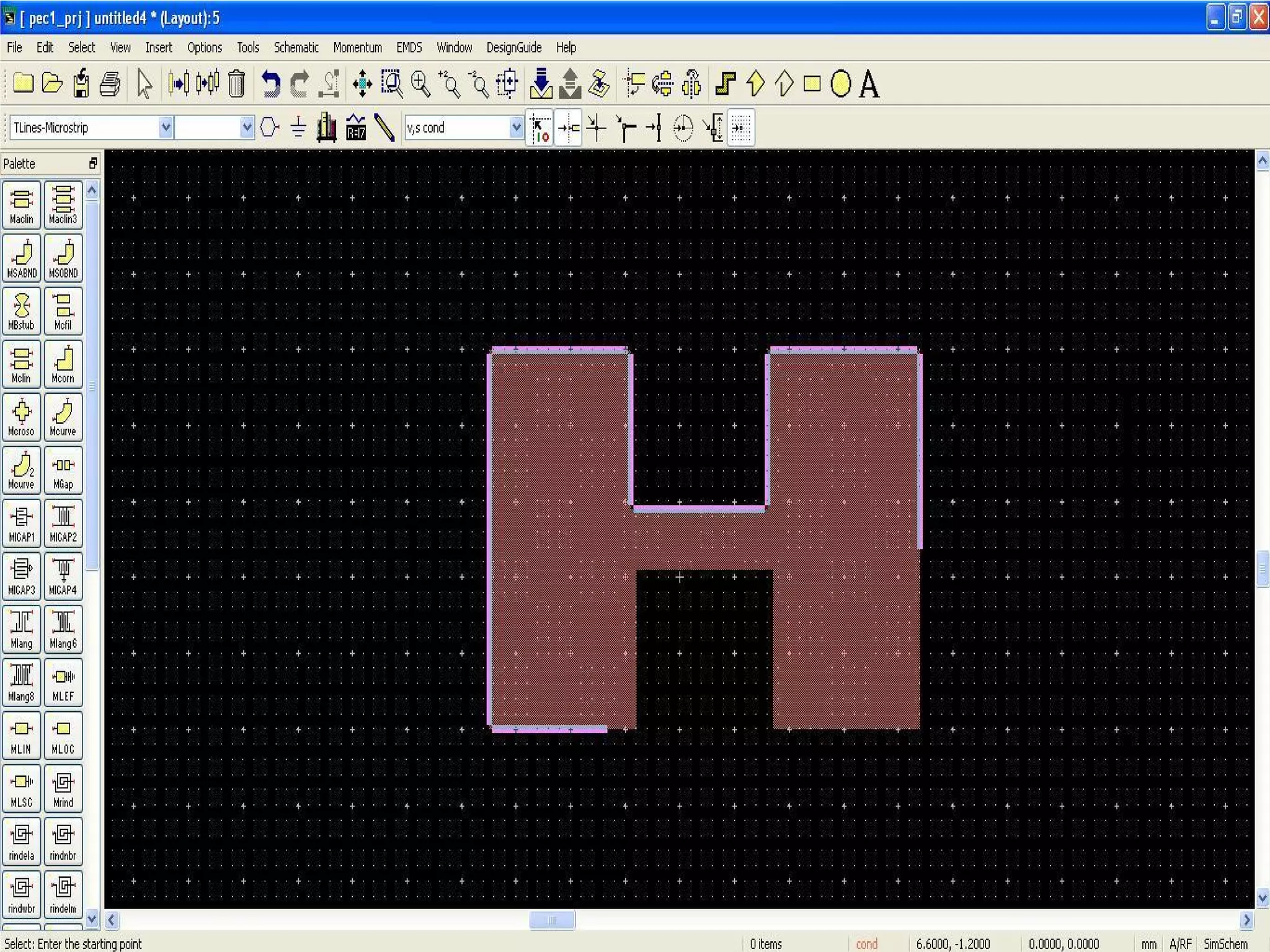Open the Momentum menu

point(357,48)
